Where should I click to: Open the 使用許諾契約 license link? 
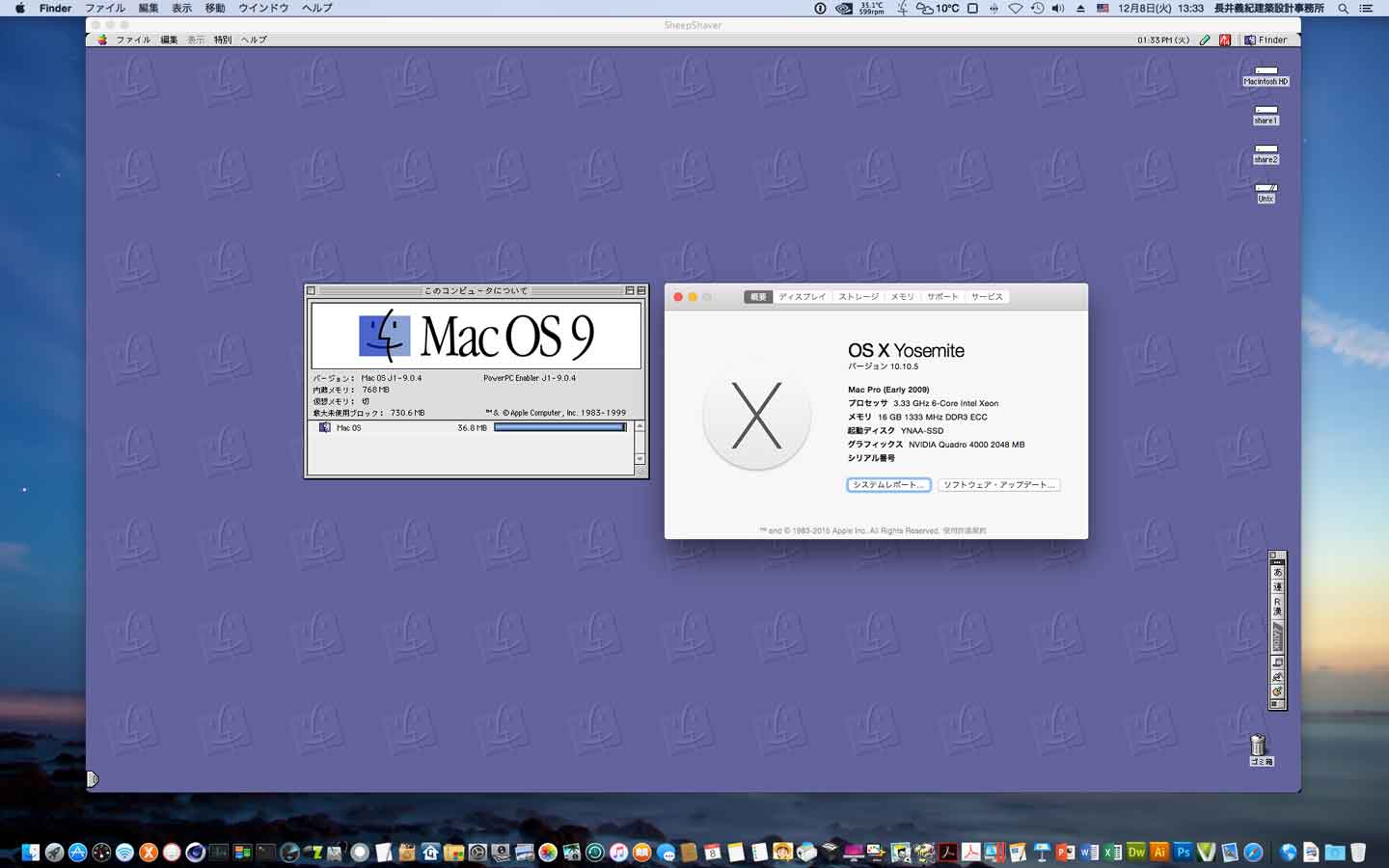(x=965, y=530)
